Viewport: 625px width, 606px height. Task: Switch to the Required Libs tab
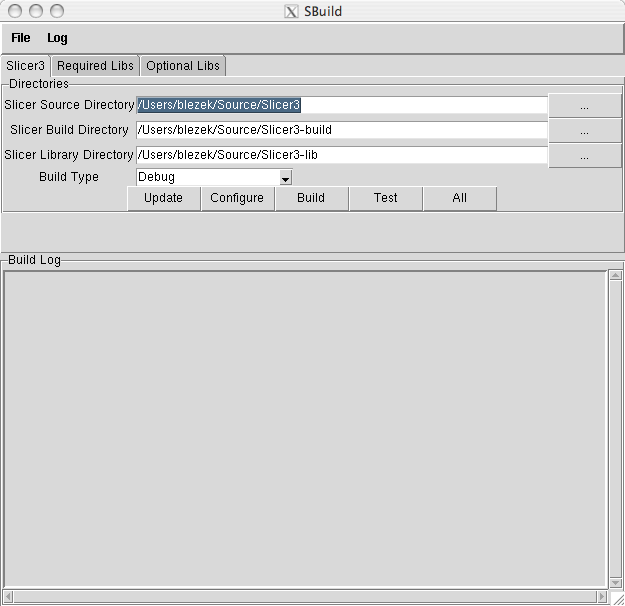(95, 66)
